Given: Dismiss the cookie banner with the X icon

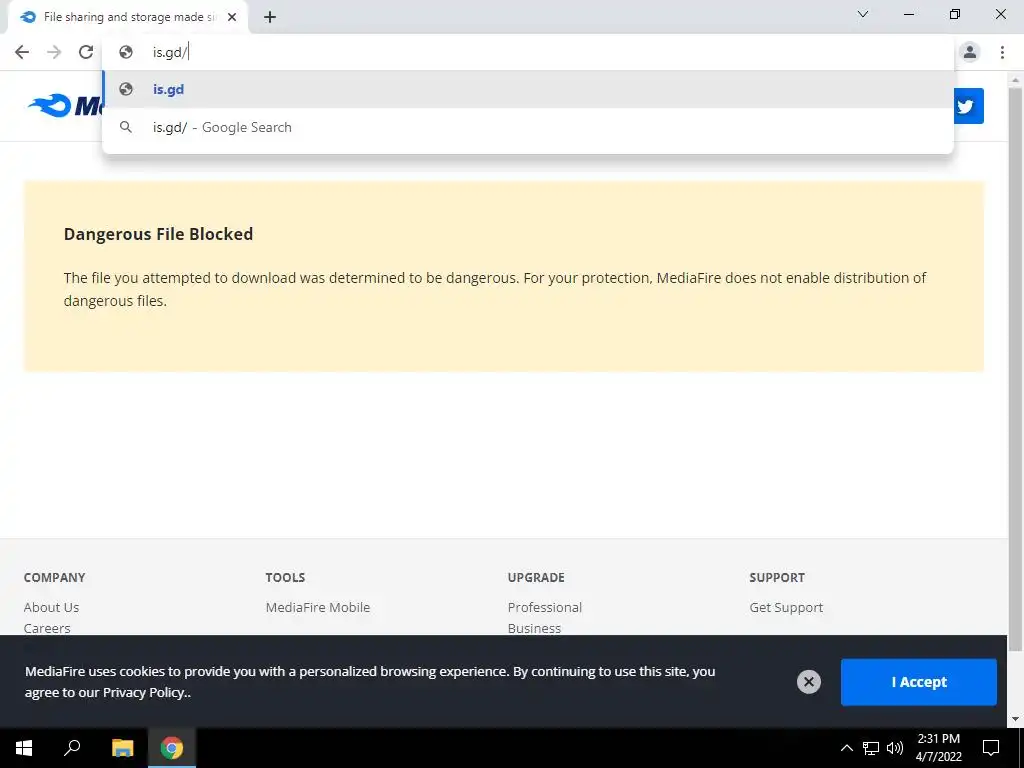Looking at the screenshot, I should tap(808, 682).
